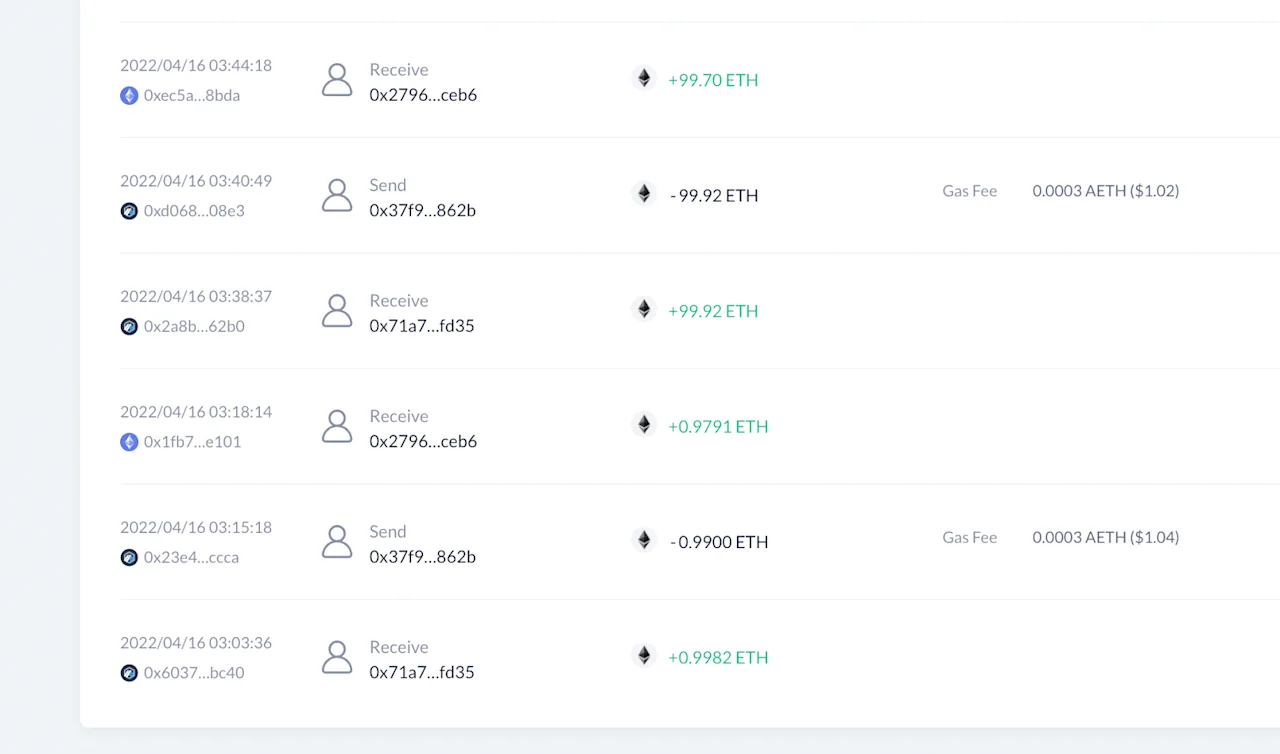1280x754 pixels.
Task: Click Arbitrum chain icon beside 0x6037...bc40
Action: (x=129, y=673)
